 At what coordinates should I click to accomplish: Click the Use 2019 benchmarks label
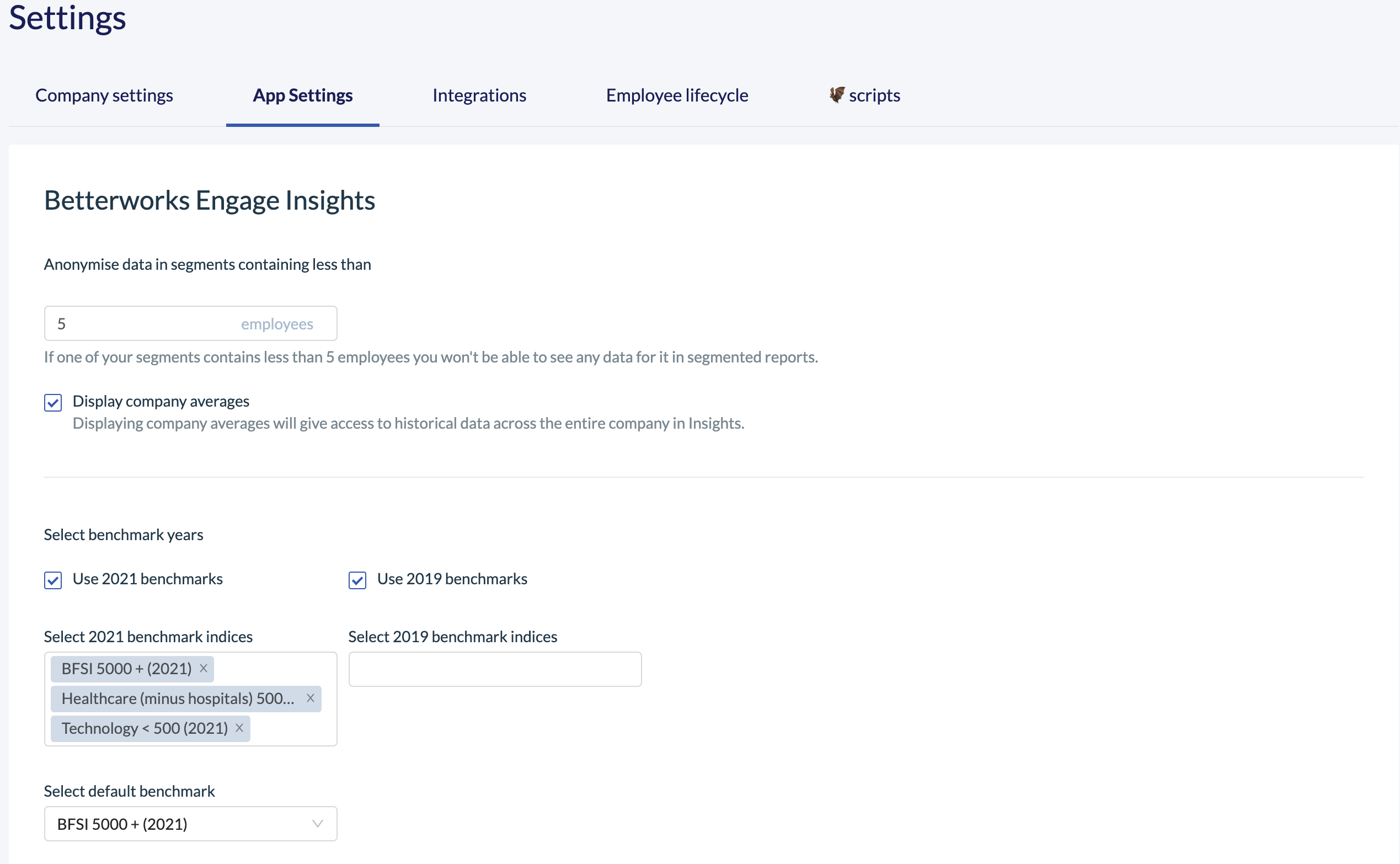[x=452, y=579]
